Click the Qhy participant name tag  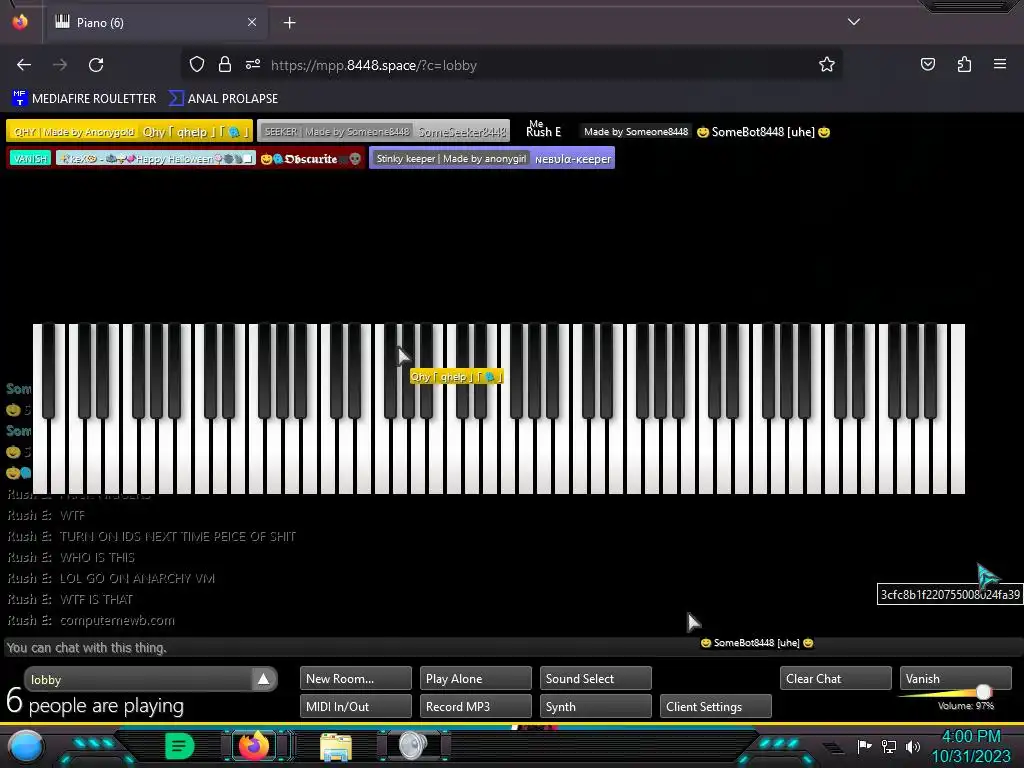pyautogui.click(x=129, y=131)
